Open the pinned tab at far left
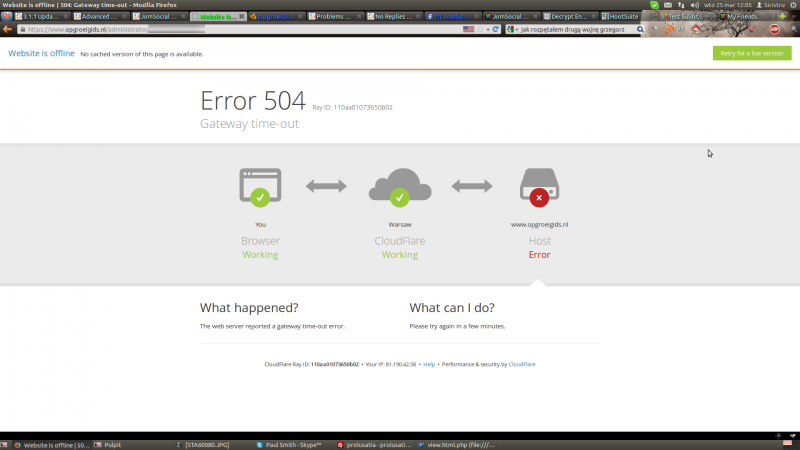This screenshot has height=450, width=800. click(6, 16)
